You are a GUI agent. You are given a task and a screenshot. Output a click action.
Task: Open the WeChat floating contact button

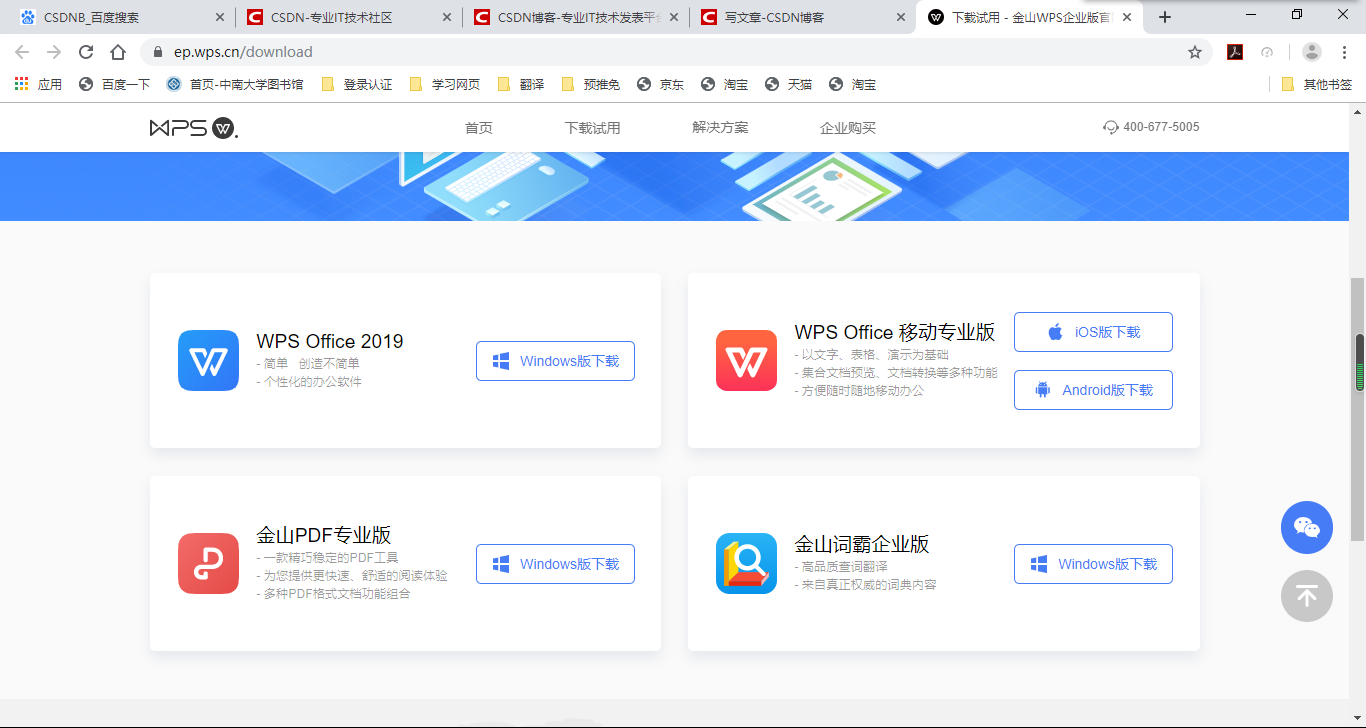point(1307,527)
